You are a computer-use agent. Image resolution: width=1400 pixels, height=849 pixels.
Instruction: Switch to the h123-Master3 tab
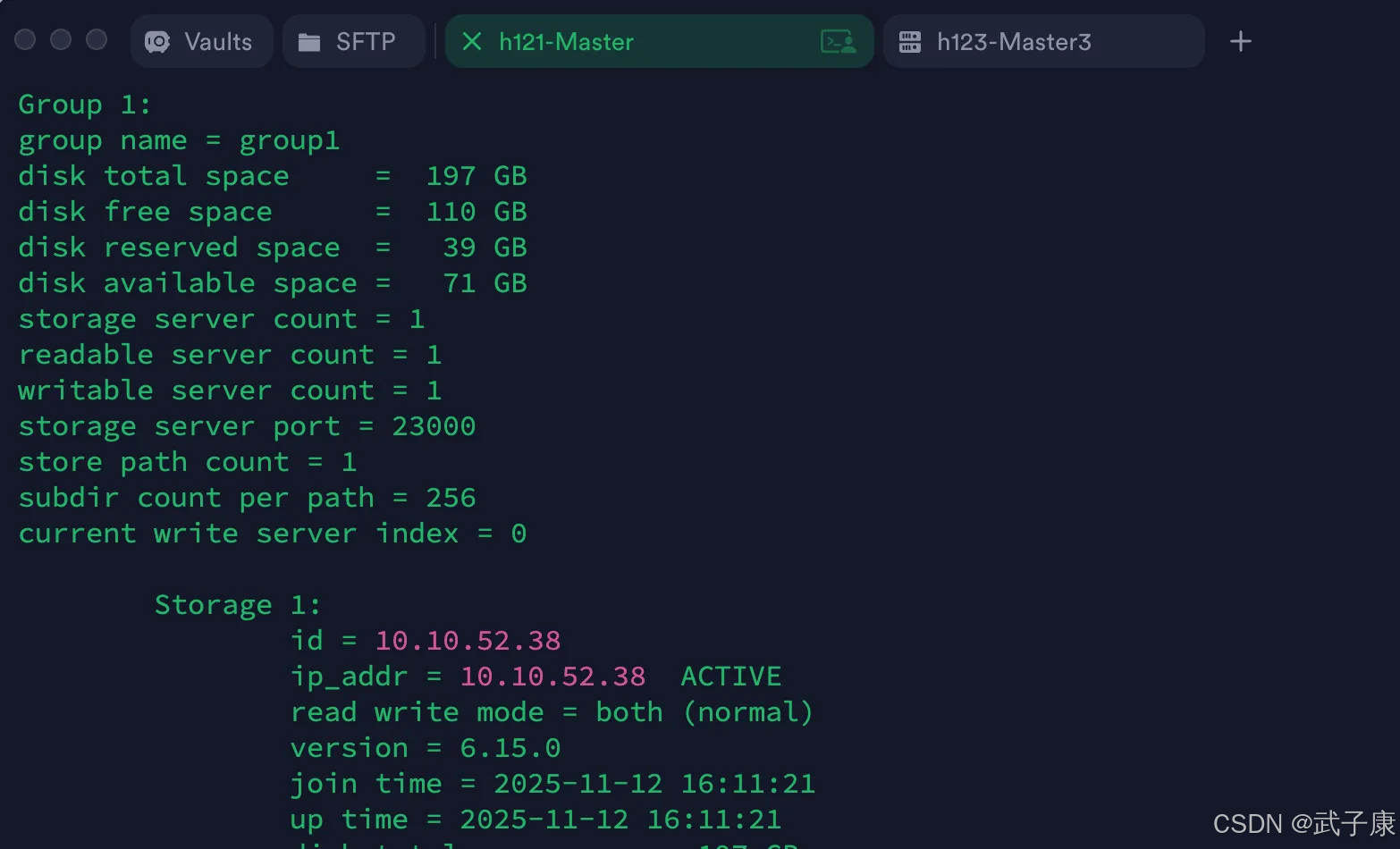[1043, 41]
